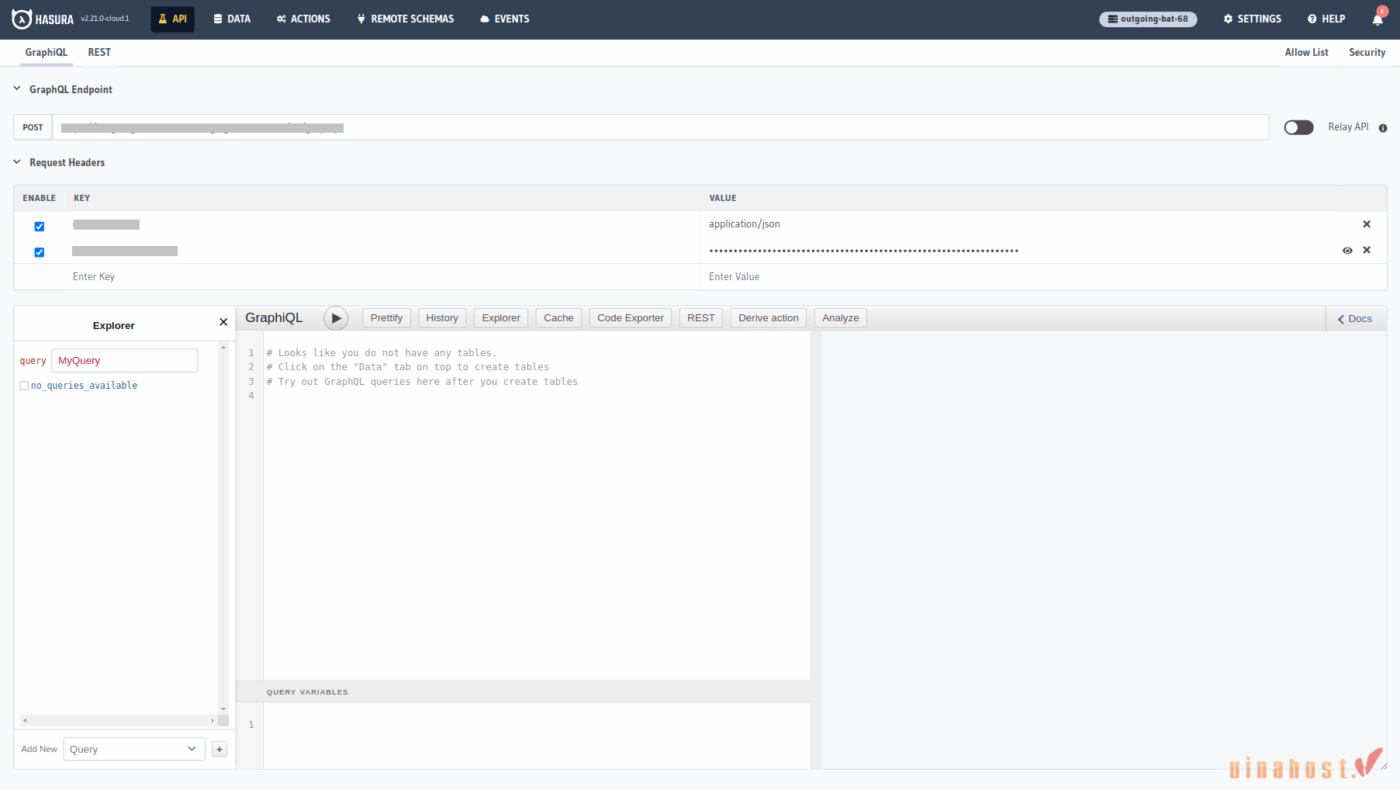Click the Explorer horizontal scrollbar
The width and height of the screenshot is (1400, 790).
[118, 720]
